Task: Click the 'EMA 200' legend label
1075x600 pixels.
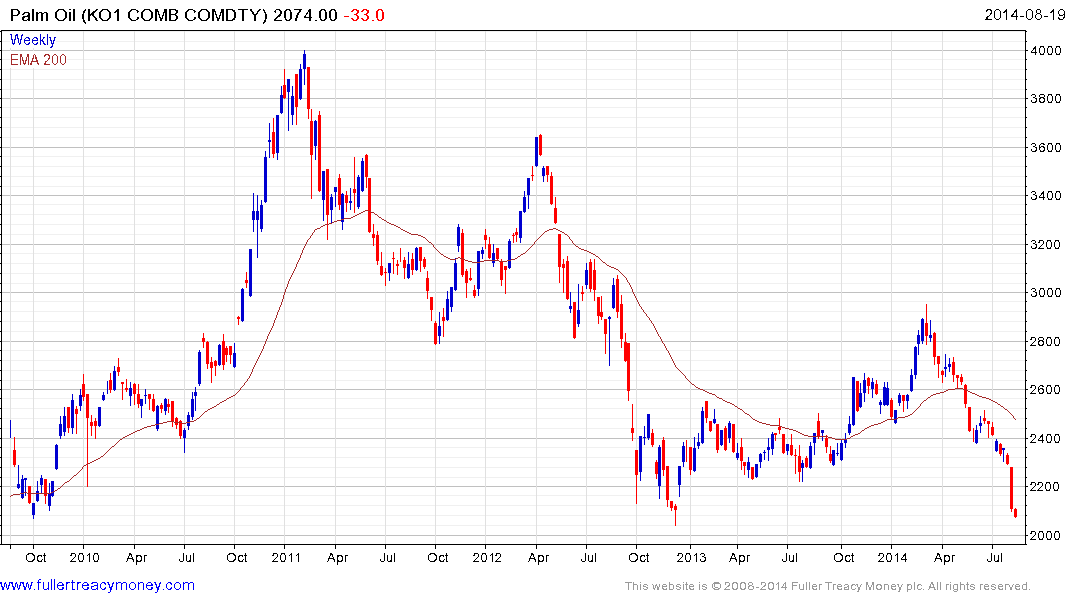Action: 38,60
